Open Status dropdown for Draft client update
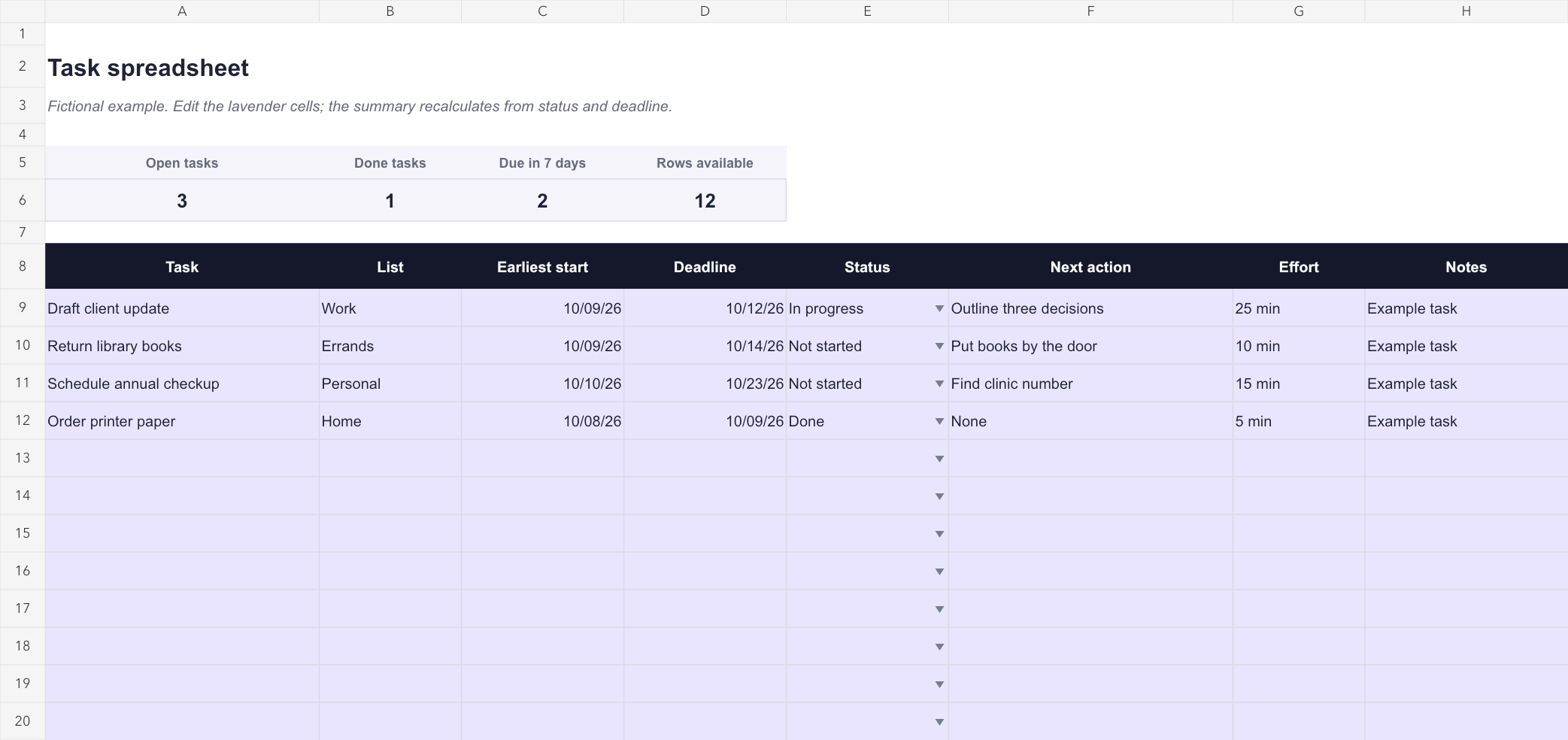 [x=939, y=308]
